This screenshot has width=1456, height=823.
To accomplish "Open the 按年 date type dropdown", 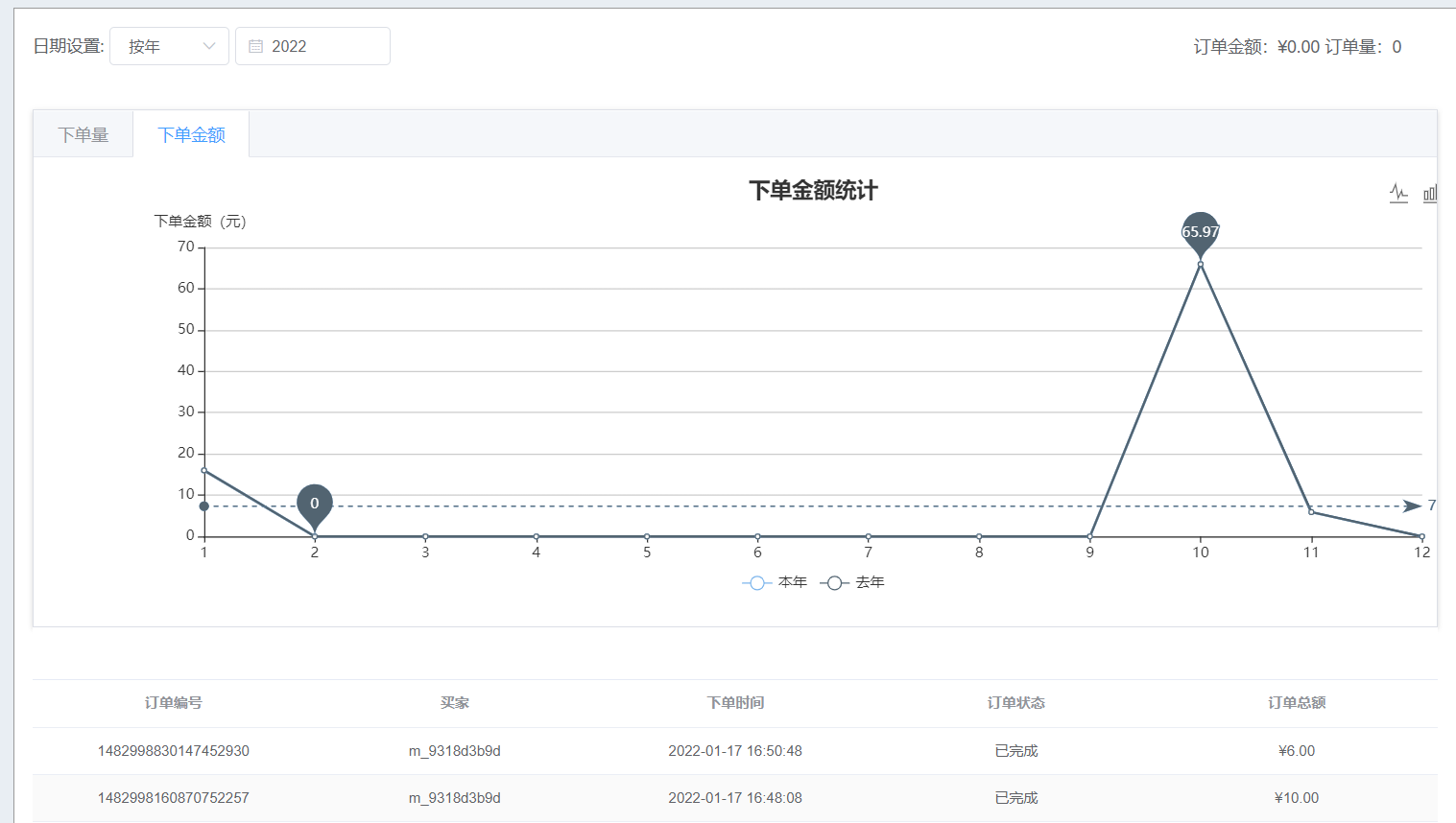I will click(169, 46).
